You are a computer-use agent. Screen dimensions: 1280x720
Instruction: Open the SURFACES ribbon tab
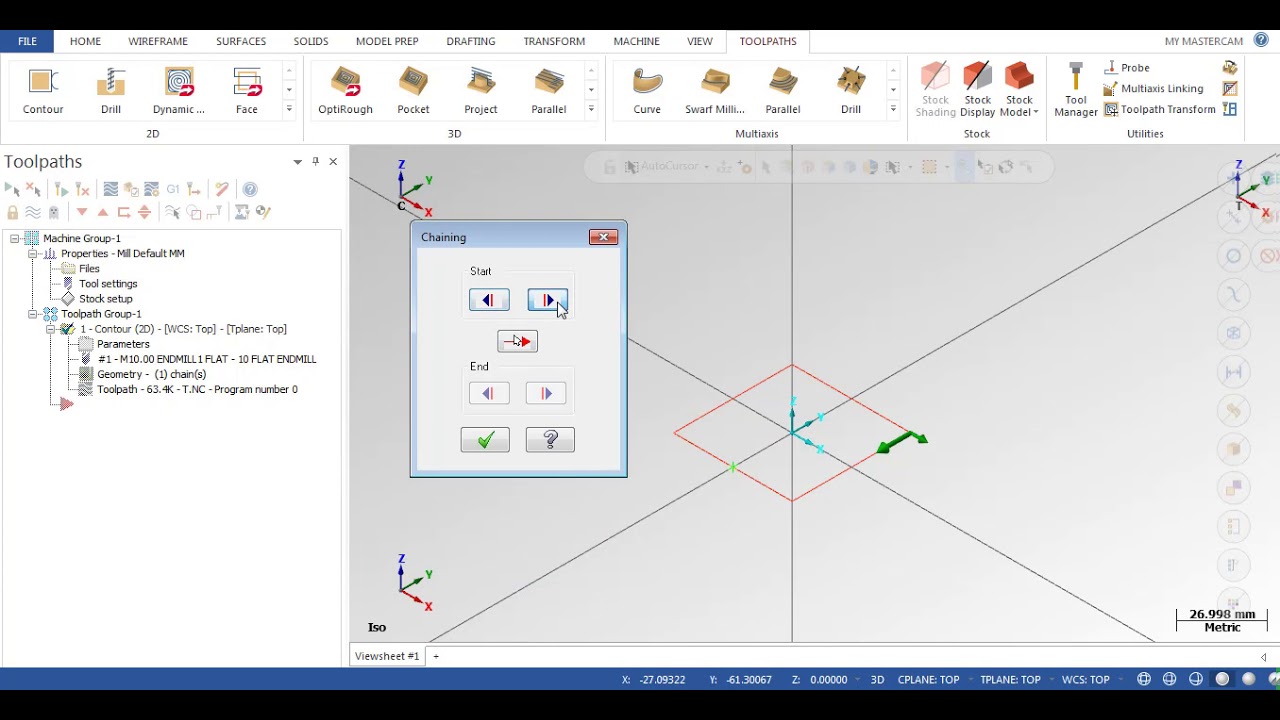(x=241, y=41)
